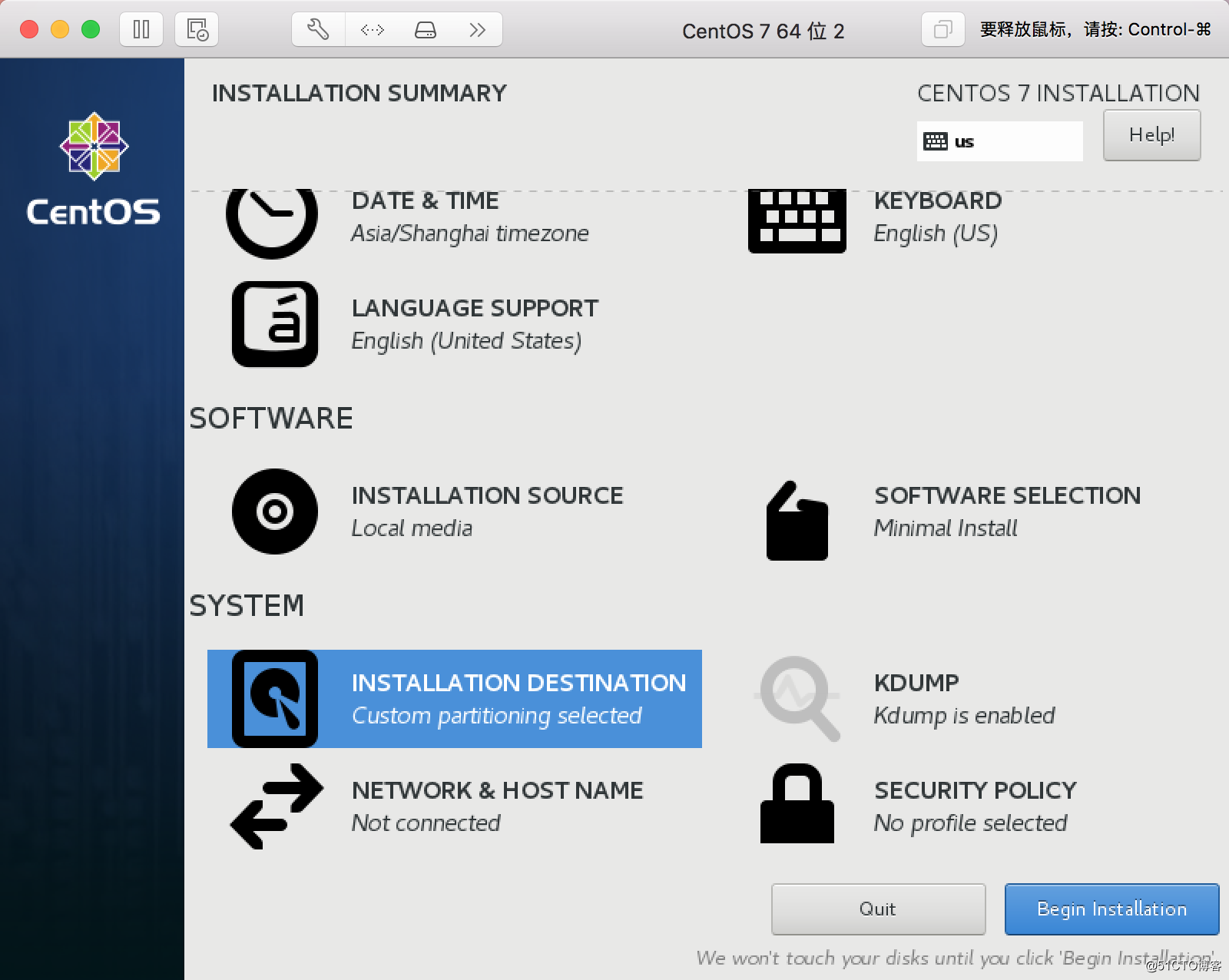Screen dimensions: 1229x980
Task: Select the SOFTWARE SELECTION heading
Action: [x=1007, y=495]
